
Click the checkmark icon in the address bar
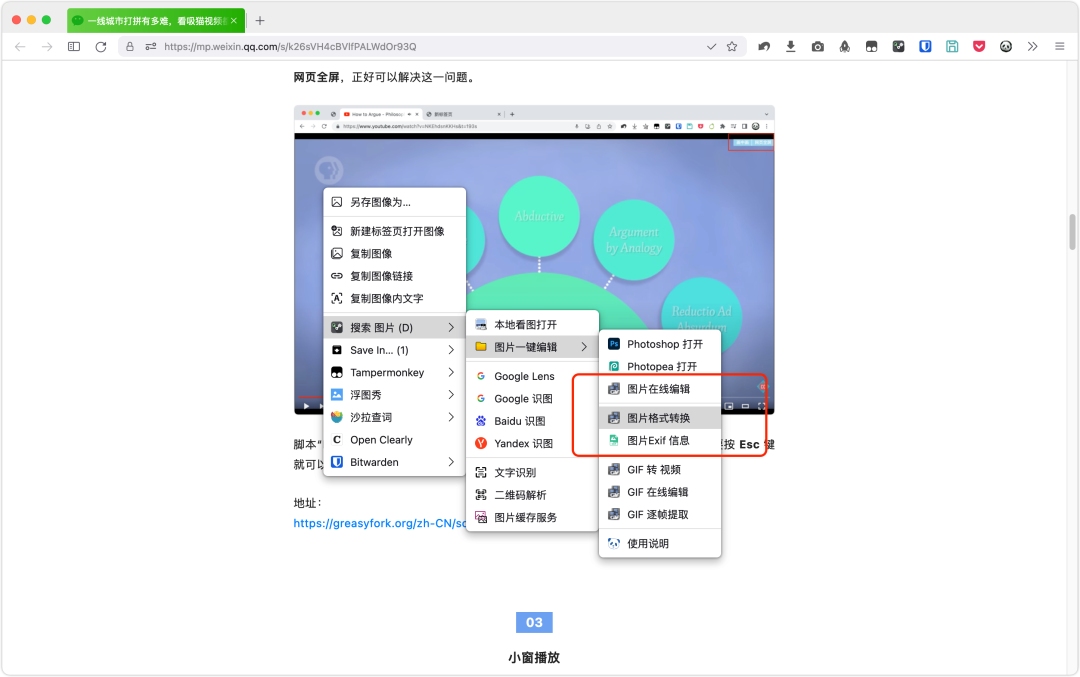click(712, 47)
